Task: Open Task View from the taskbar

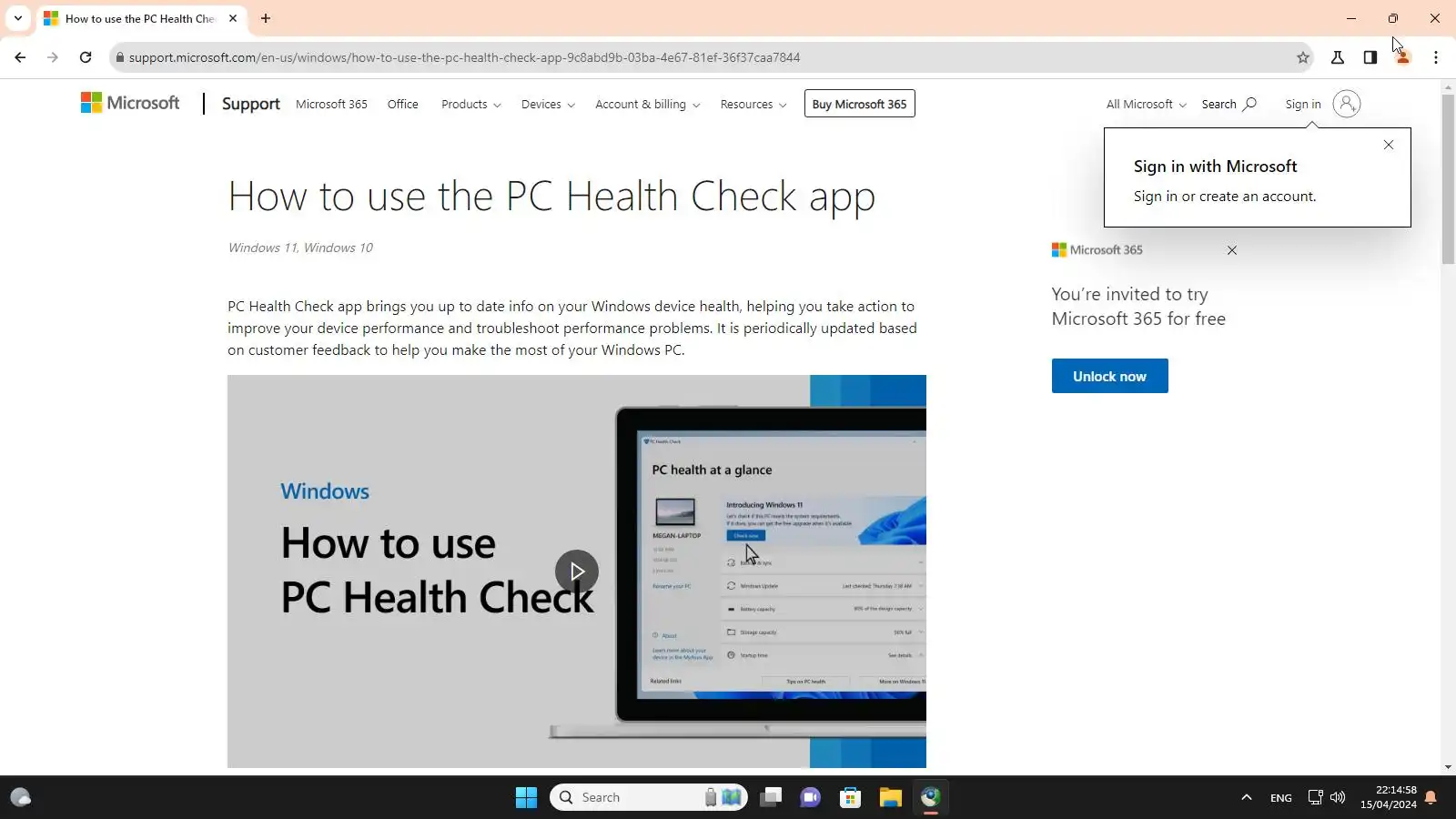Action: pos(772,798)
